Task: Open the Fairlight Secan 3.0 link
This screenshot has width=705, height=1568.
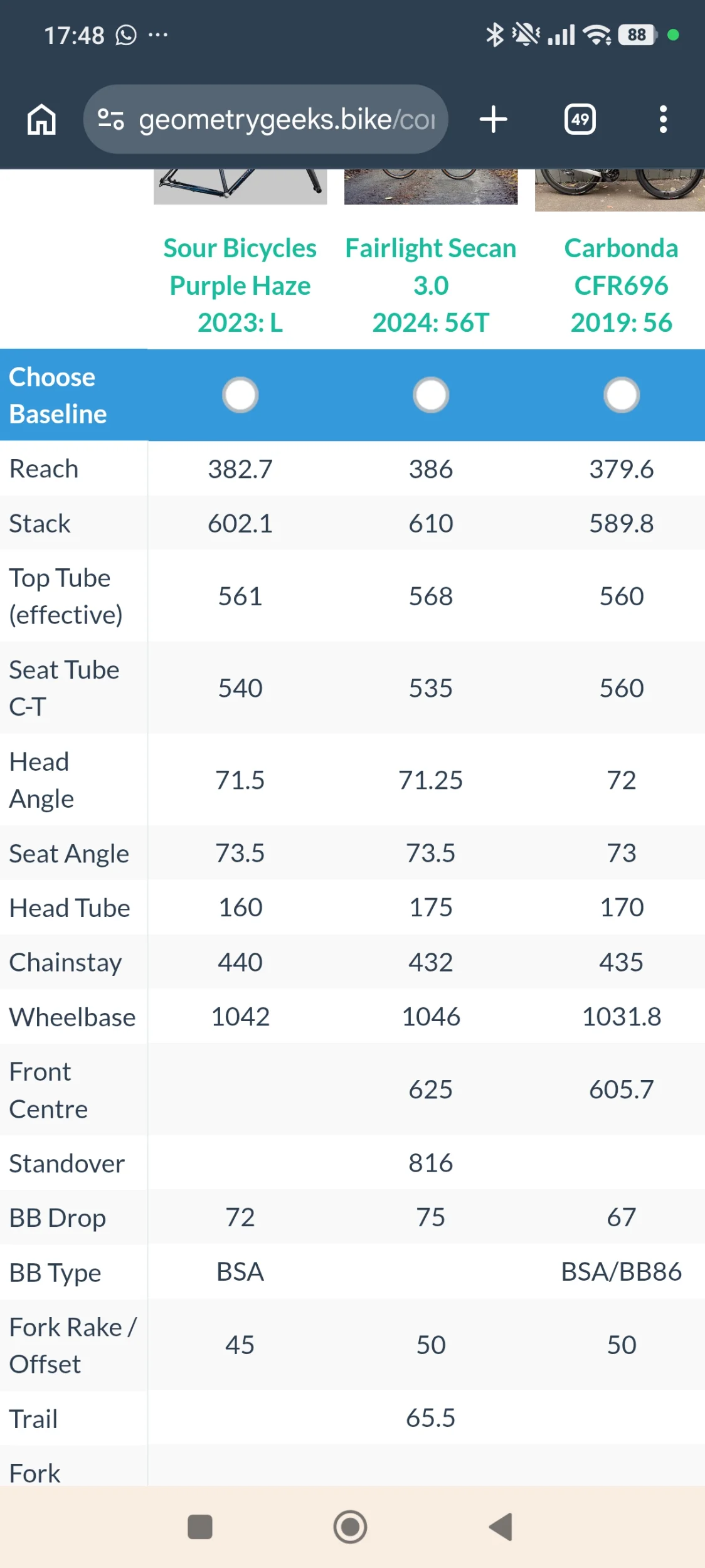Action: tap(431, 285)
